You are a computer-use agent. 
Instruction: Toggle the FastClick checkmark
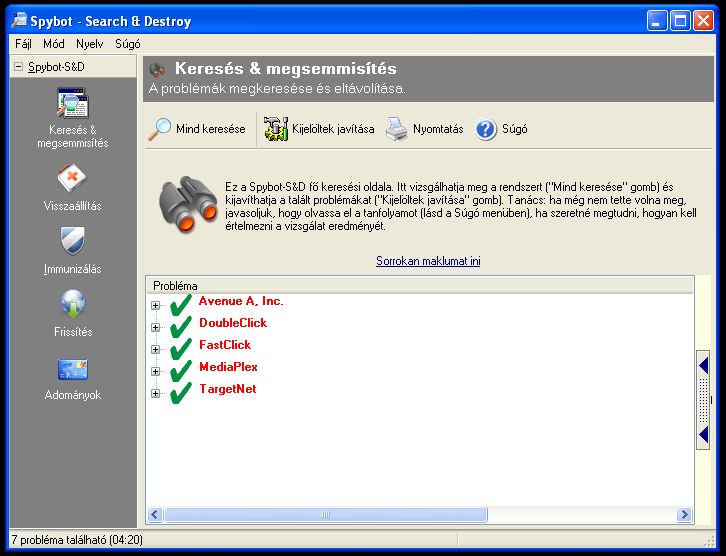coord(181,349)
